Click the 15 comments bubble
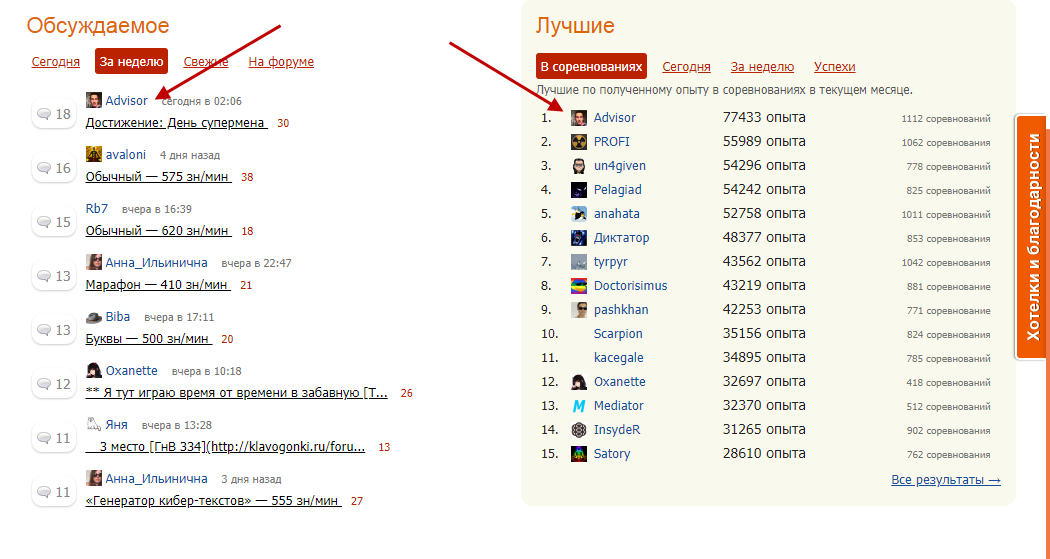Viewport: 1050px width, 559px height. (x=54, y=222)
